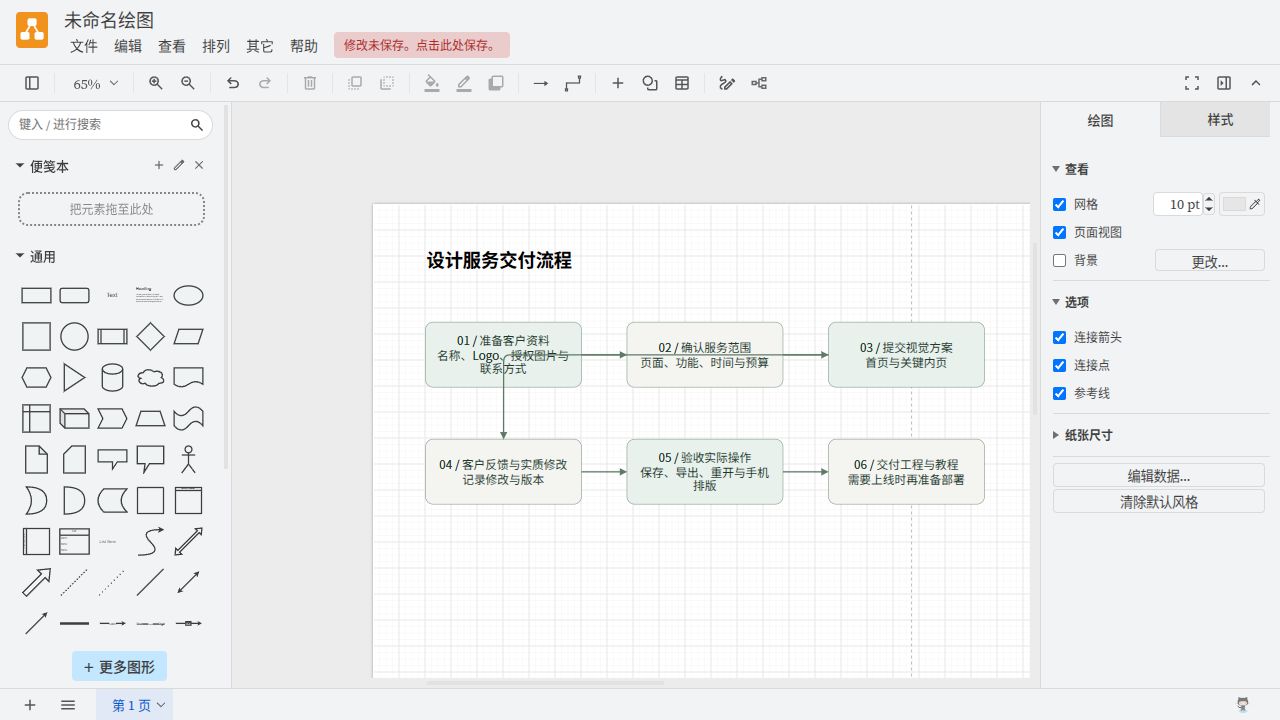Open the 帮助 menu

coord(304,46)
